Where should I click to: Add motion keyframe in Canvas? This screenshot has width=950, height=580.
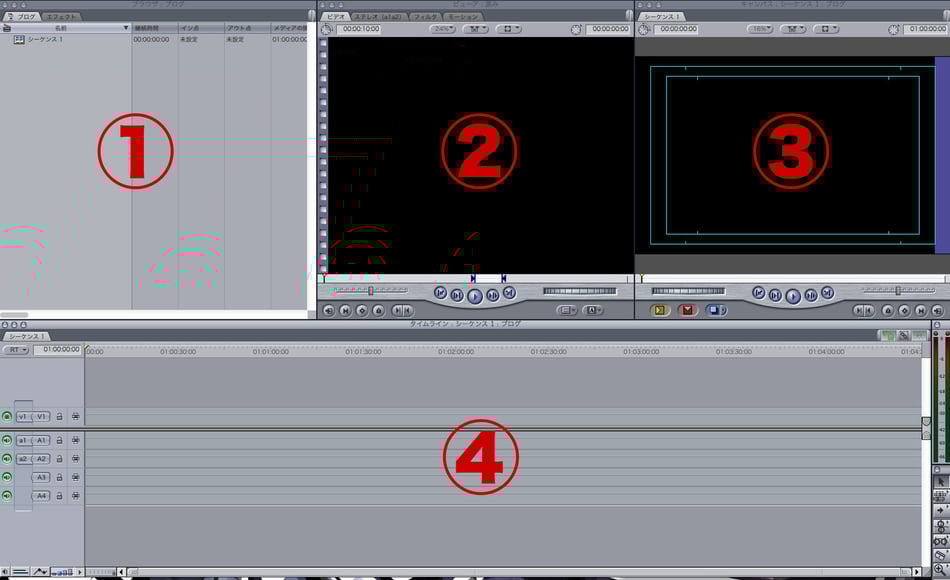905,310
